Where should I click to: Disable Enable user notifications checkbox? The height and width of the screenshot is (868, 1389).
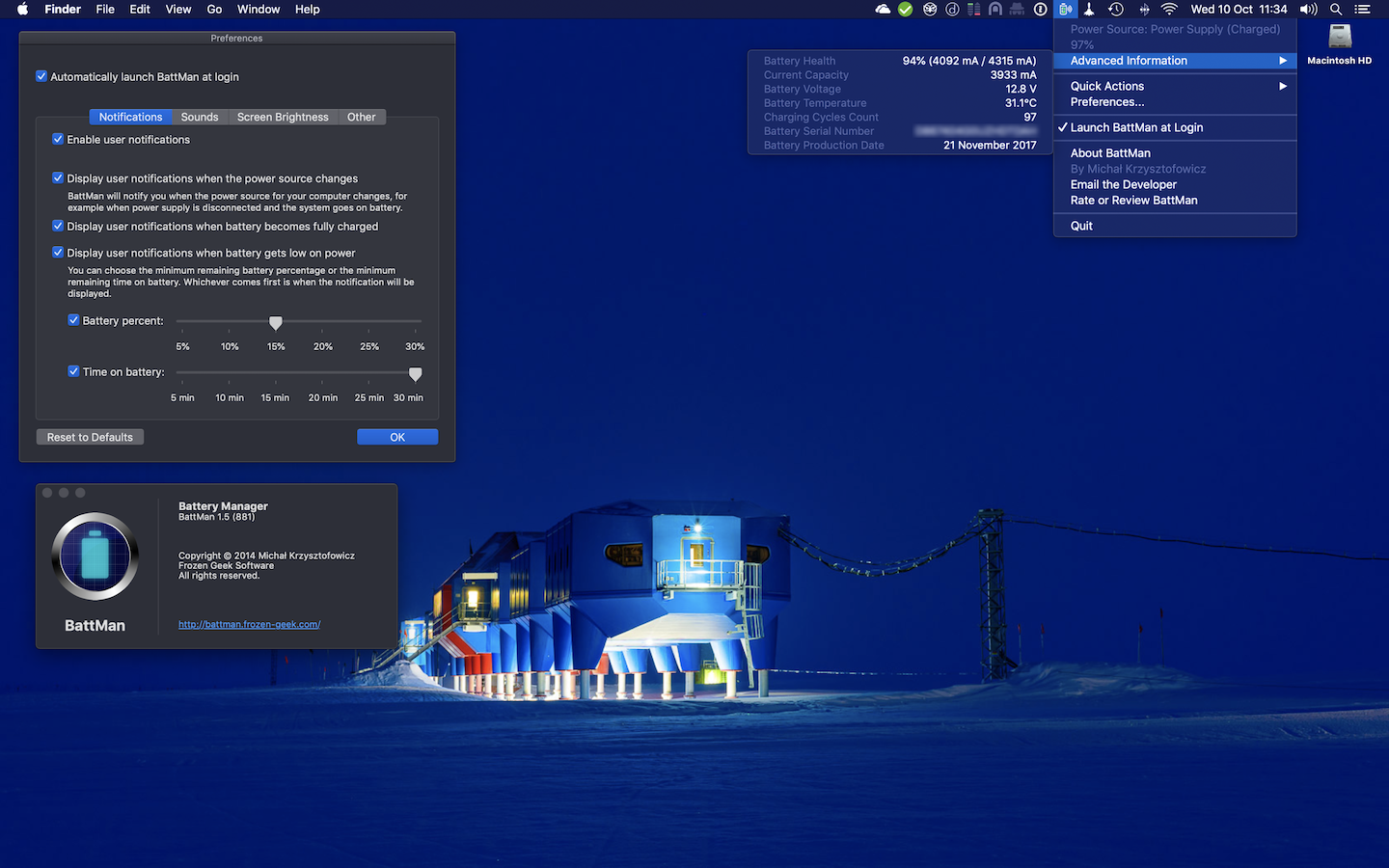58,139
